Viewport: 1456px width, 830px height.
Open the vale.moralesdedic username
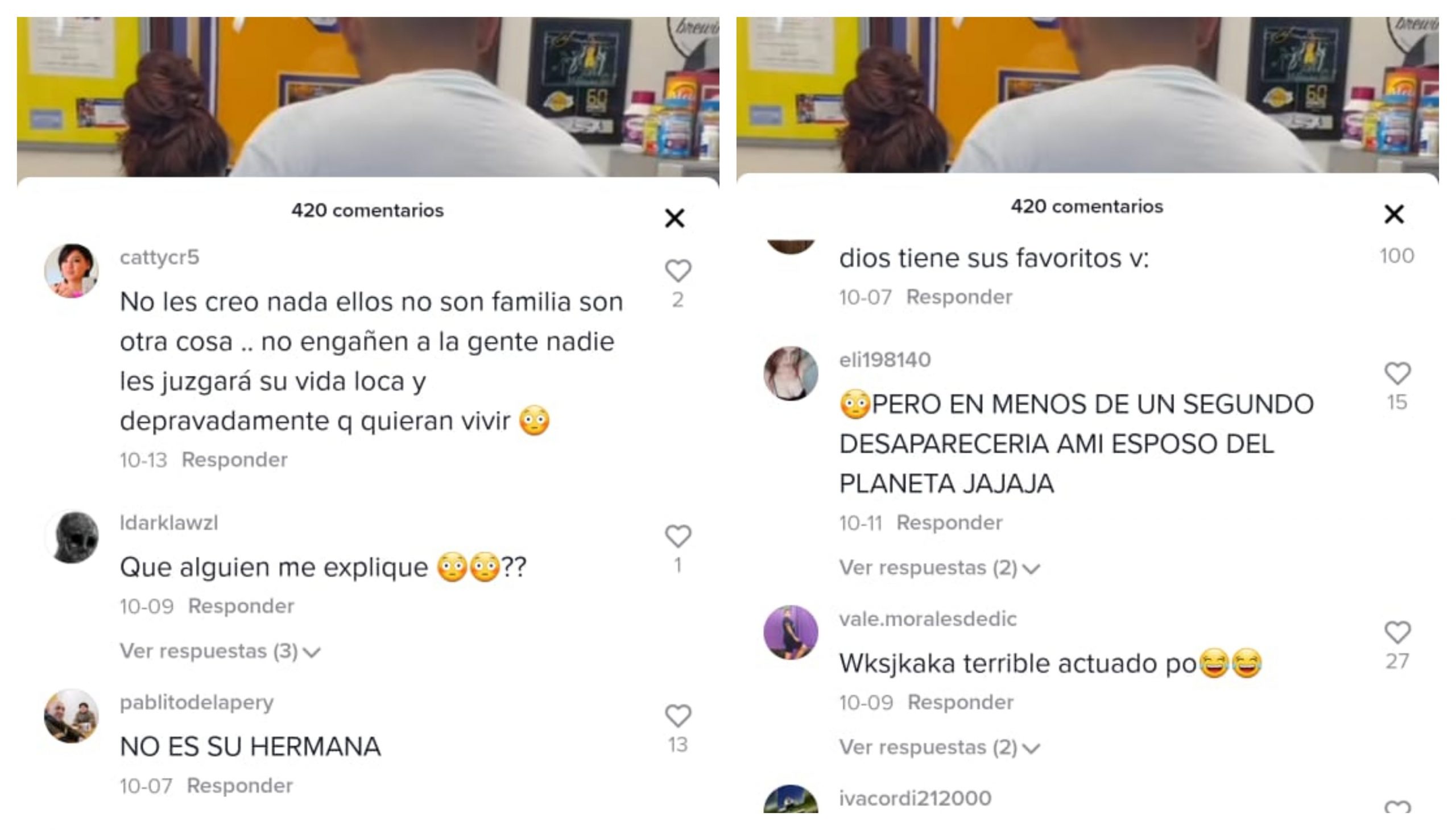pyautogui.click(x=928, y=619)
